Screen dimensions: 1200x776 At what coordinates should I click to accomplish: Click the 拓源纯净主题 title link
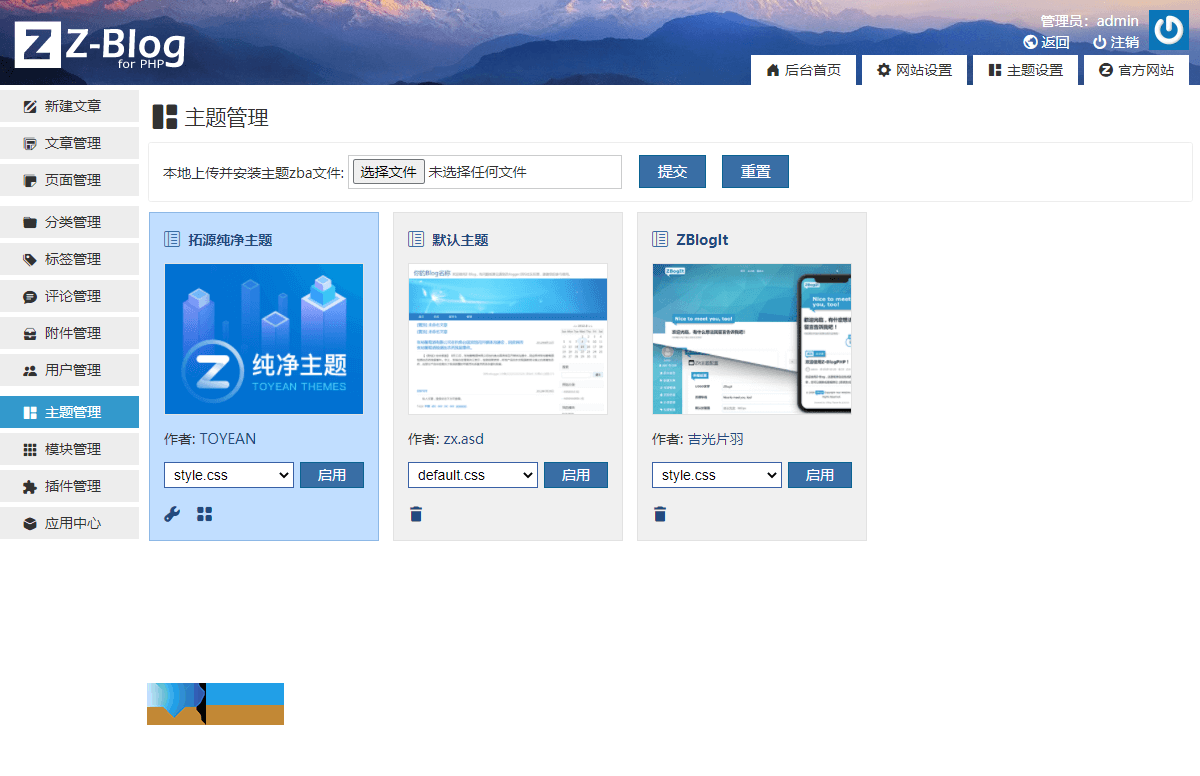[x=230, y=240]
